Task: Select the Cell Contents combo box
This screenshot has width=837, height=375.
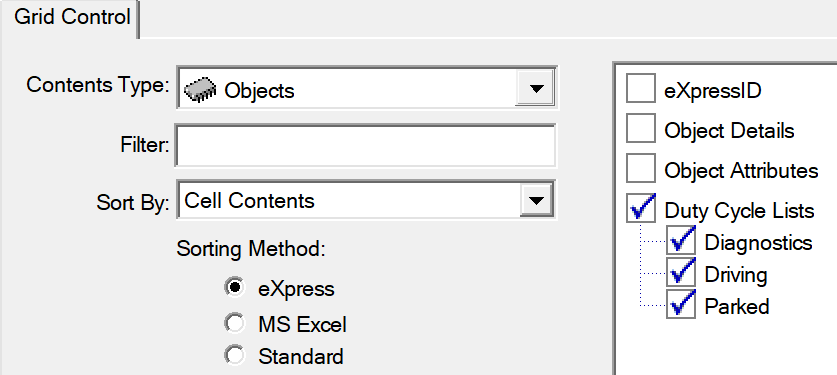Action: tap(366, 200)
